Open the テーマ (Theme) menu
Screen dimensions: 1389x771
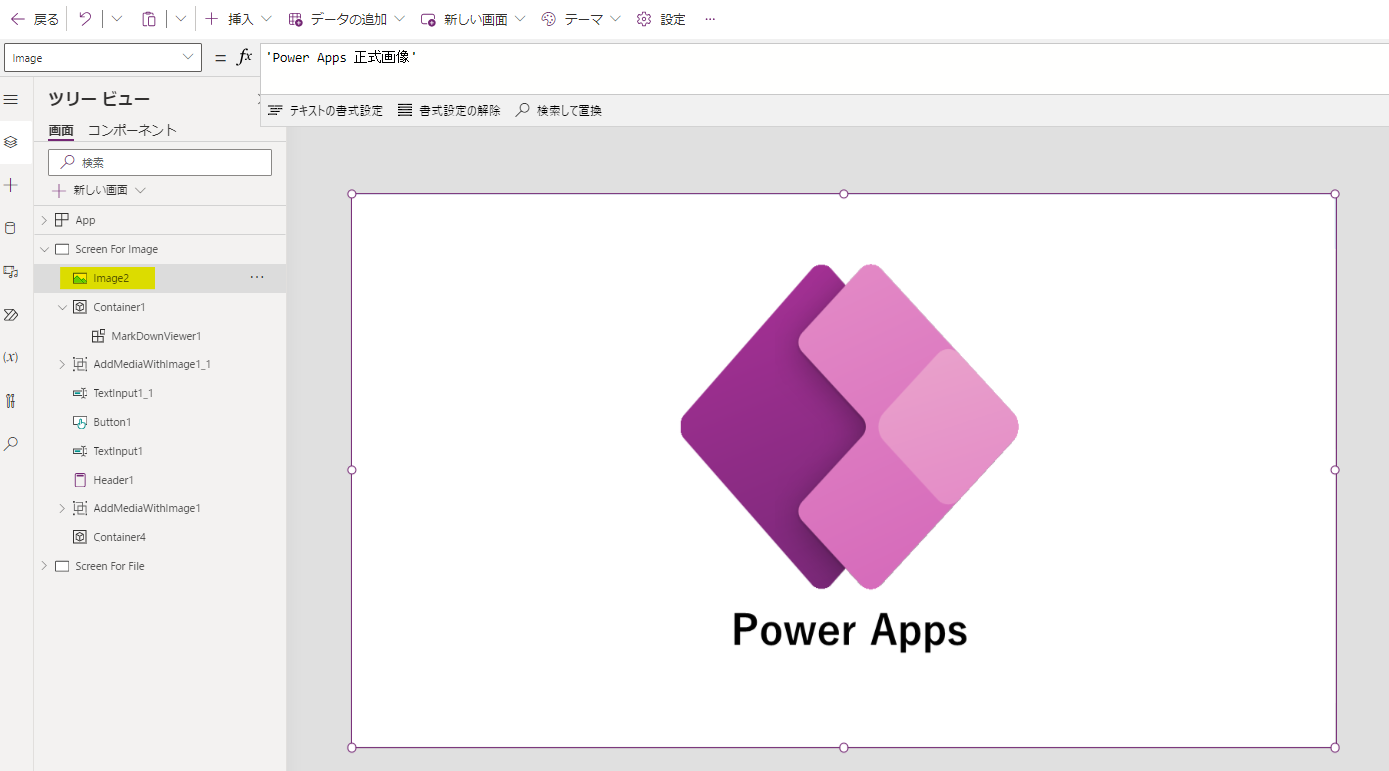[581, 19]
